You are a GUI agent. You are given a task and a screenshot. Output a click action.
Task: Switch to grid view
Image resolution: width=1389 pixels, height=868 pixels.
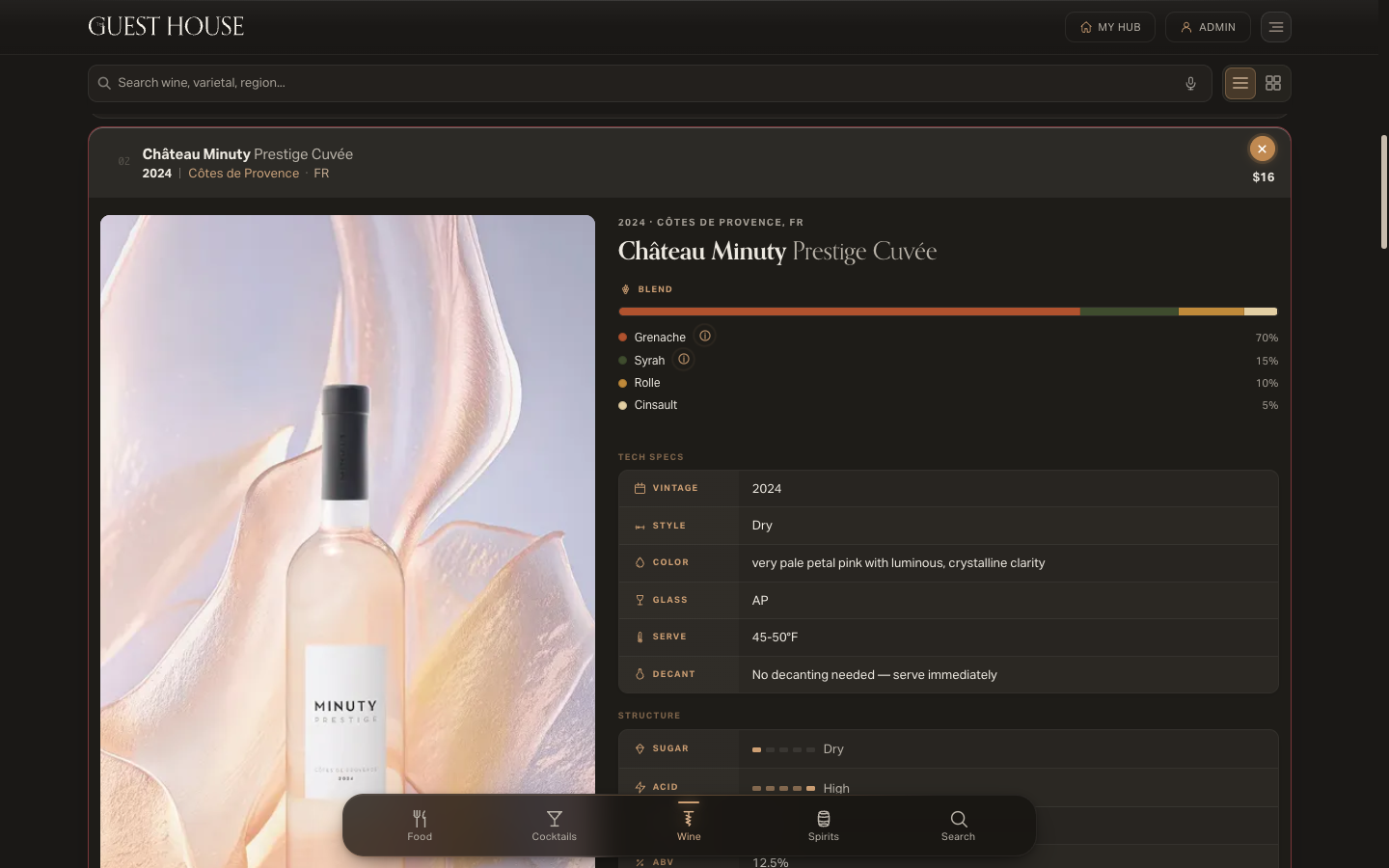click(1273, 84)
